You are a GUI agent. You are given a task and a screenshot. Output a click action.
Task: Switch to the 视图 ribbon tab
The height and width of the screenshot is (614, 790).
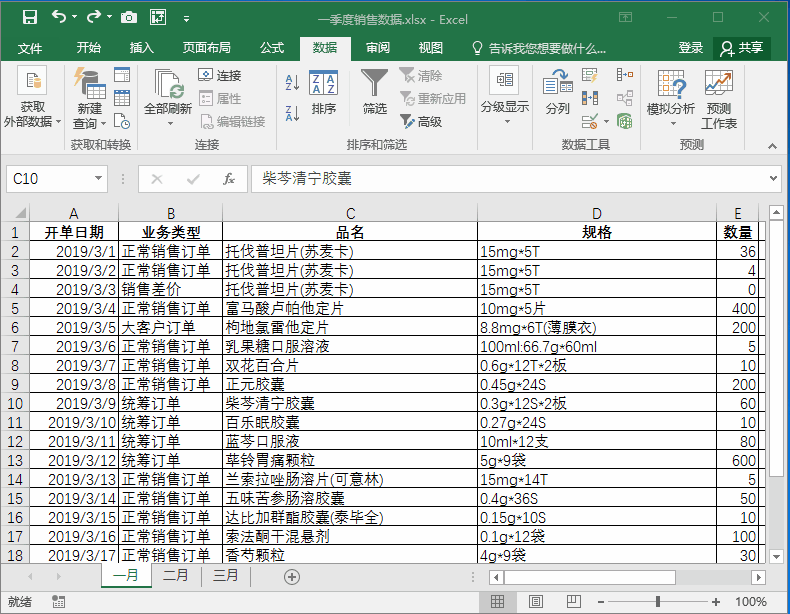[x=431, y=48]
